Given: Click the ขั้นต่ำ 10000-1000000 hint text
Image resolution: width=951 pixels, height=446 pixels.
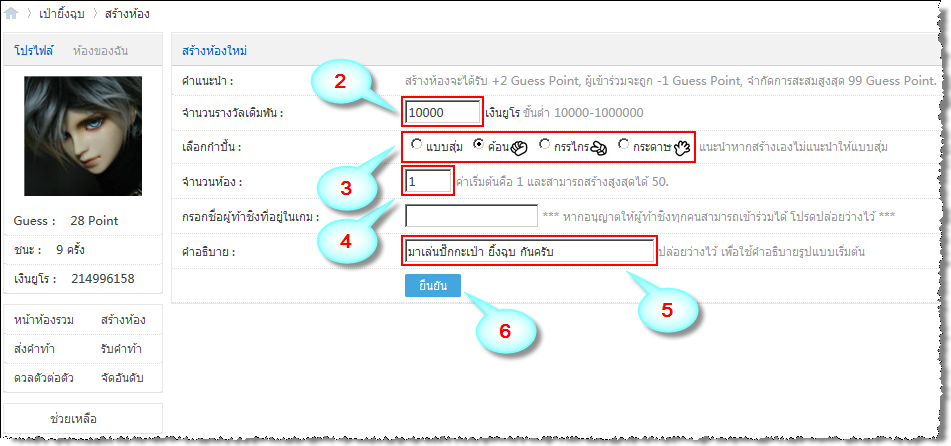Looking at the screenshot, I should [583, 112].
